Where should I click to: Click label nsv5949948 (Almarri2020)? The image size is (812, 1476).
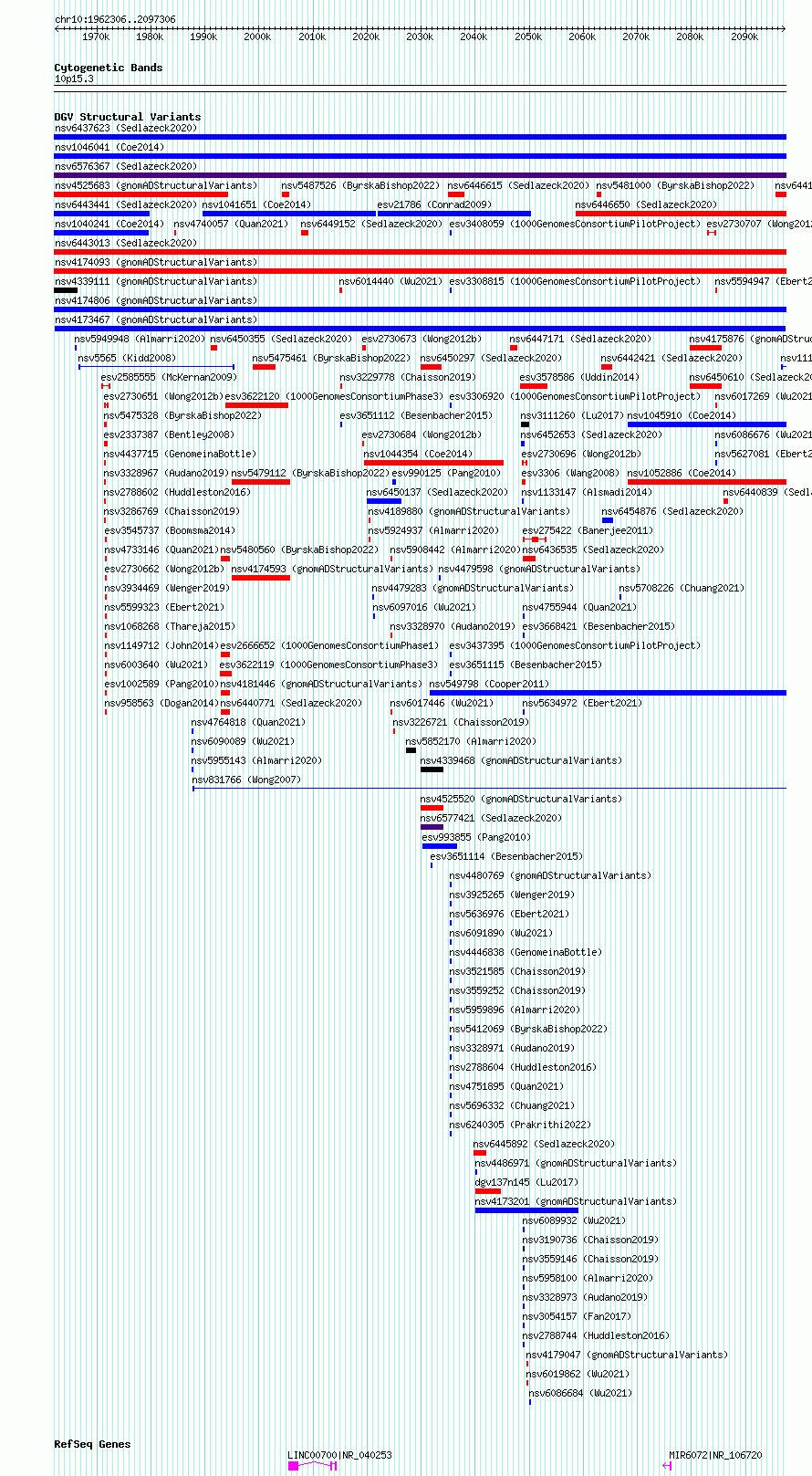click(141, 340)
